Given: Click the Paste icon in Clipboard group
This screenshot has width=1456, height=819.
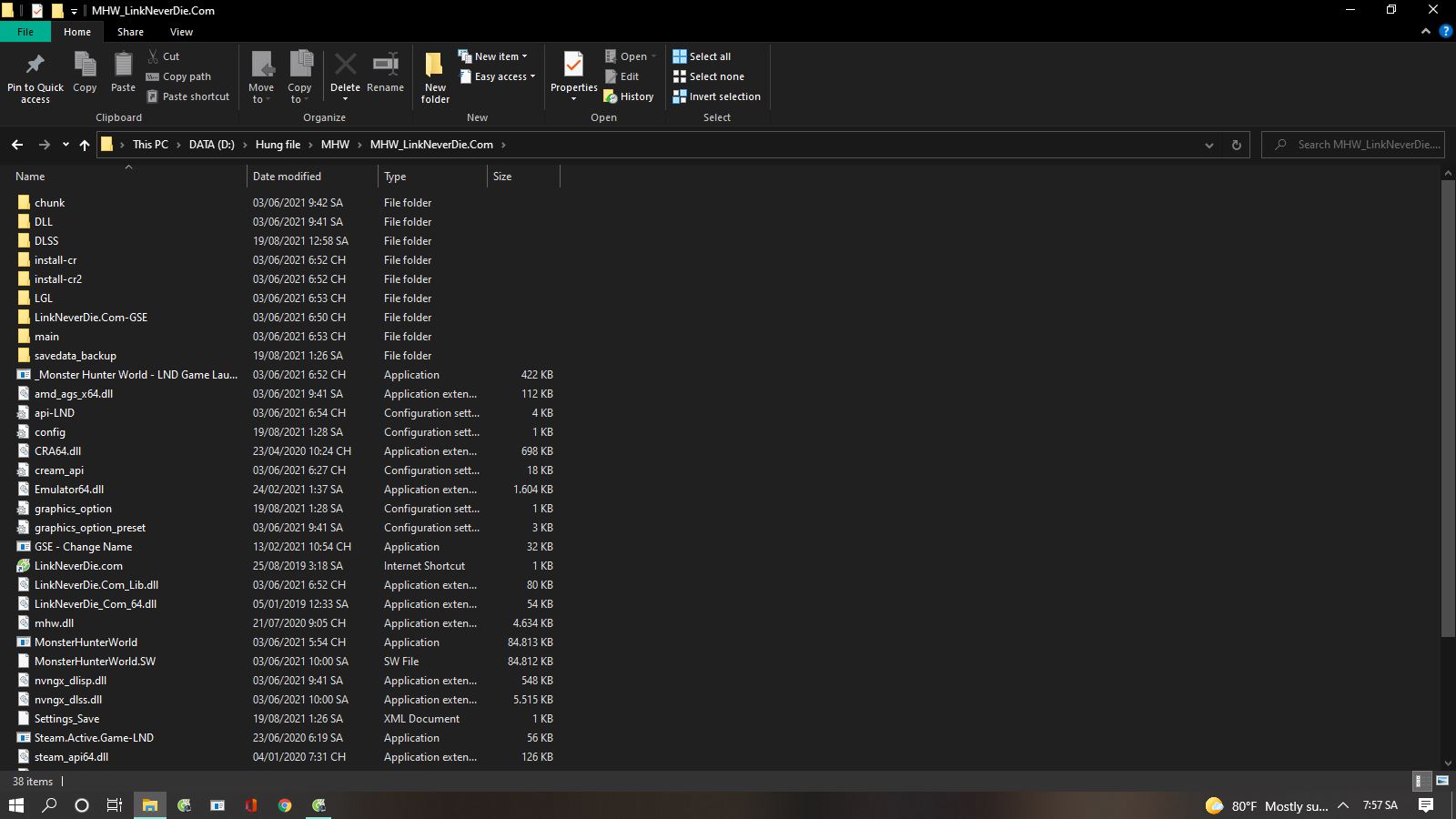Looking at the screenshot, I should (x=123, y=66).
